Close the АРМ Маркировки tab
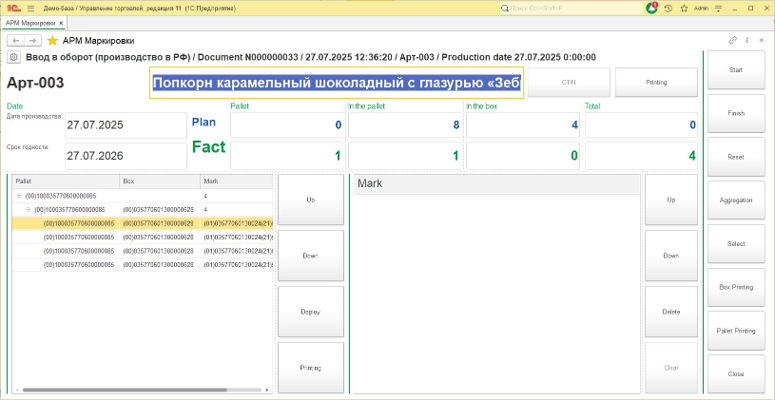 click(x=61, y=23)
